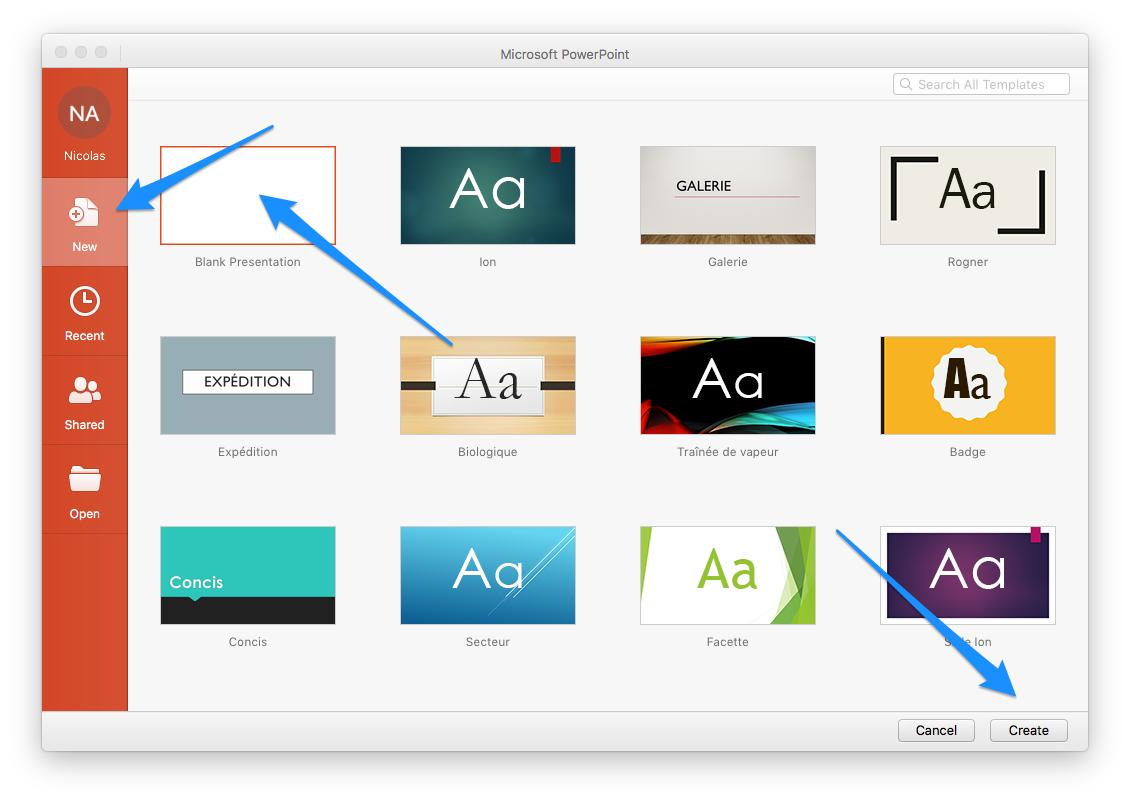Select the Ion template
Screen dimensions: 1130x801
[x=487, y=195]
